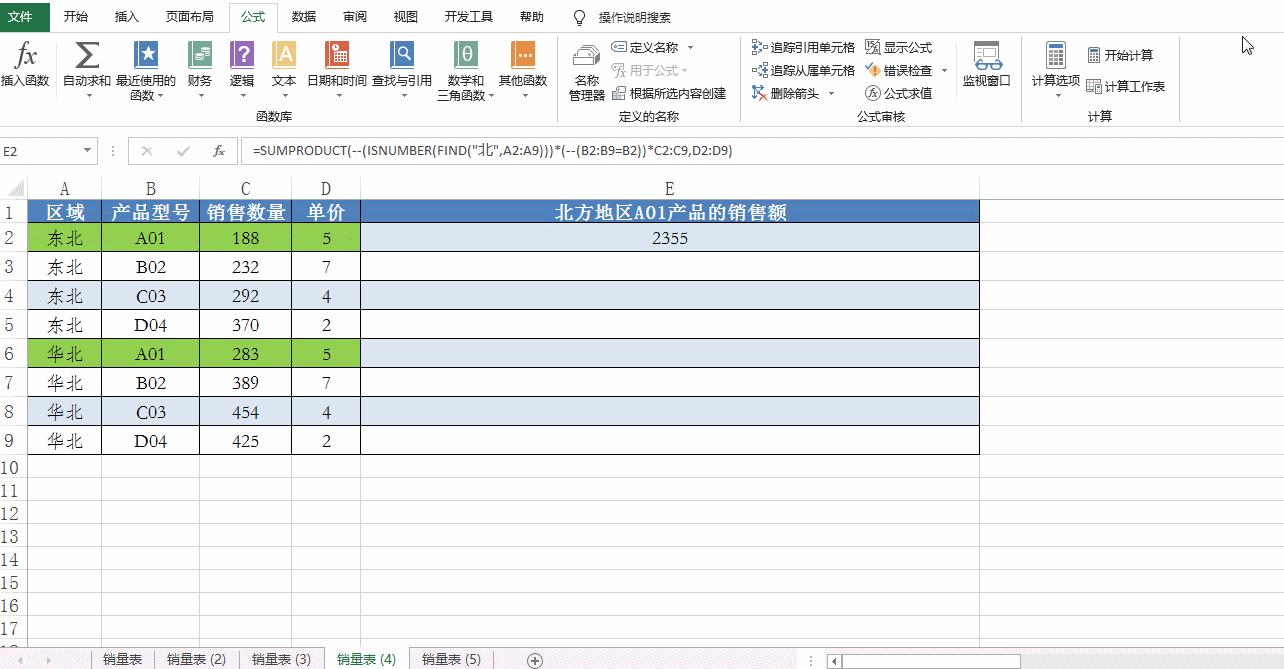Click the Evaluate Formula icon

[897, 93]
